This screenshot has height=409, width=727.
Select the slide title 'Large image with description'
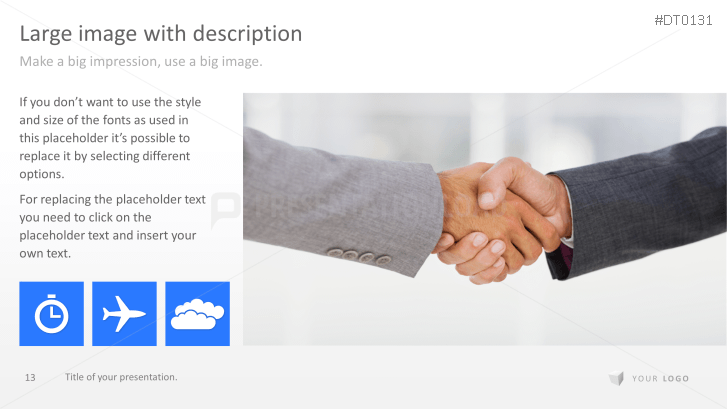pos(160,34)
